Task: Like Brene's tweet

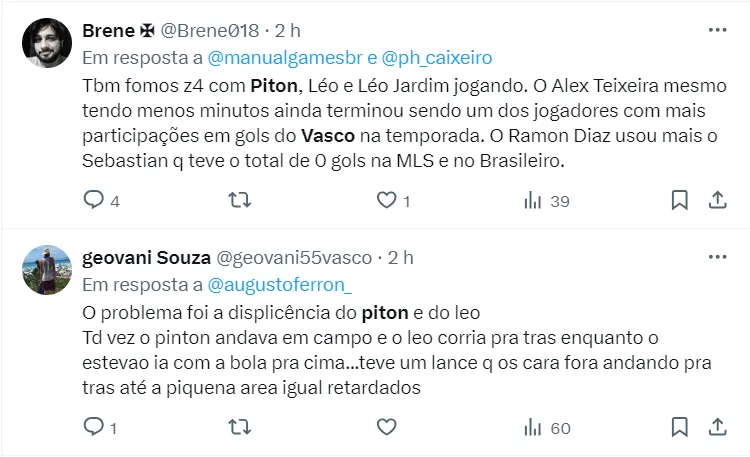Action: coord(386,201)
